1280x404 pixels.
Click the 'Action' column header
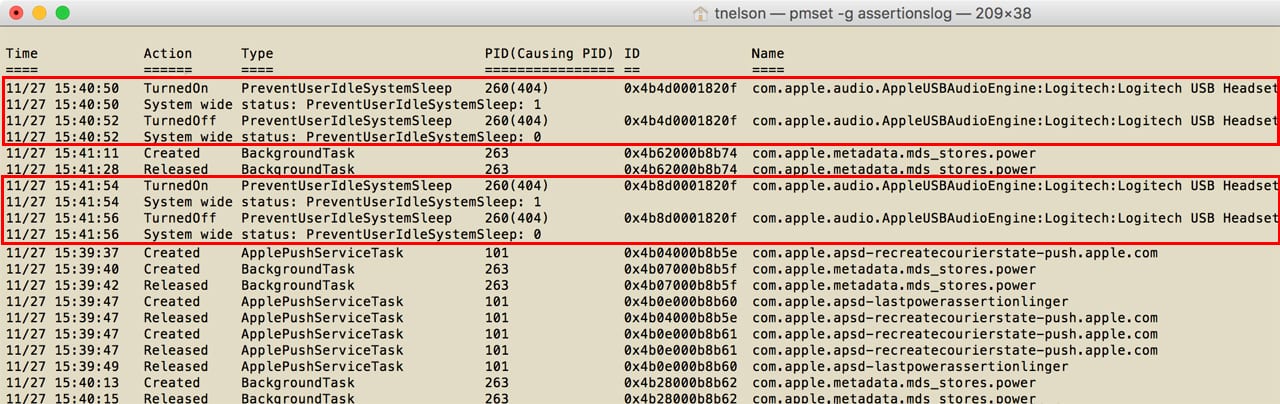167,54
